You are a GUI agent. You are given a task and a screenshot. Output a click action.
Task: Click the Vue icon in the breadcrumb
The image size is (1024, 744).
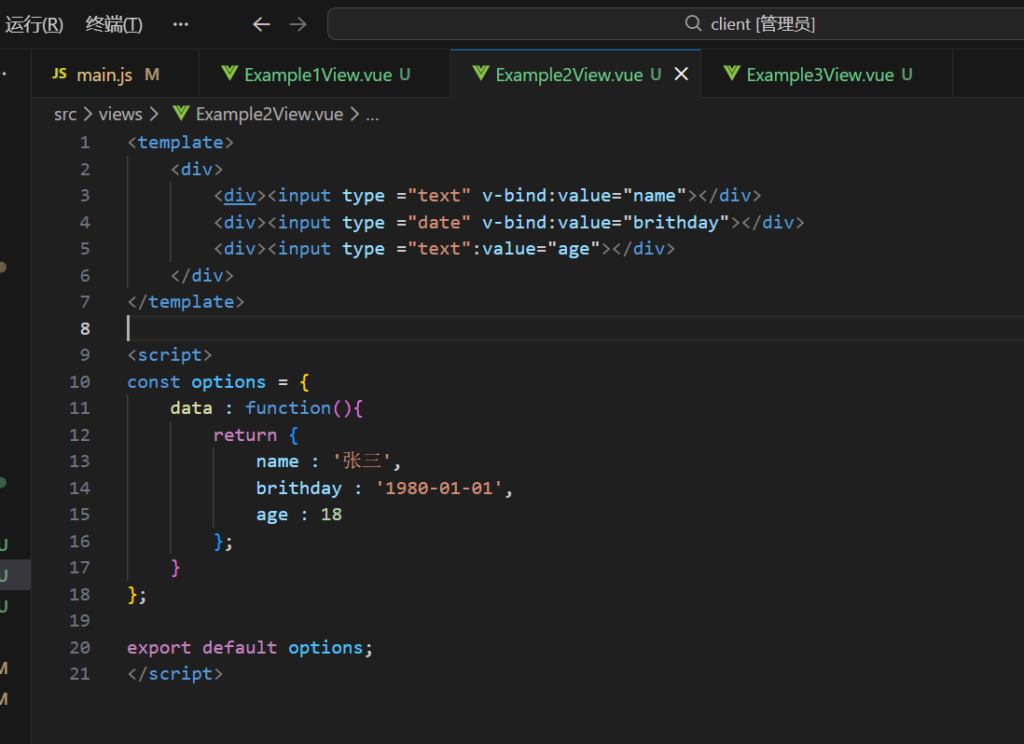(x=181, y=114)
